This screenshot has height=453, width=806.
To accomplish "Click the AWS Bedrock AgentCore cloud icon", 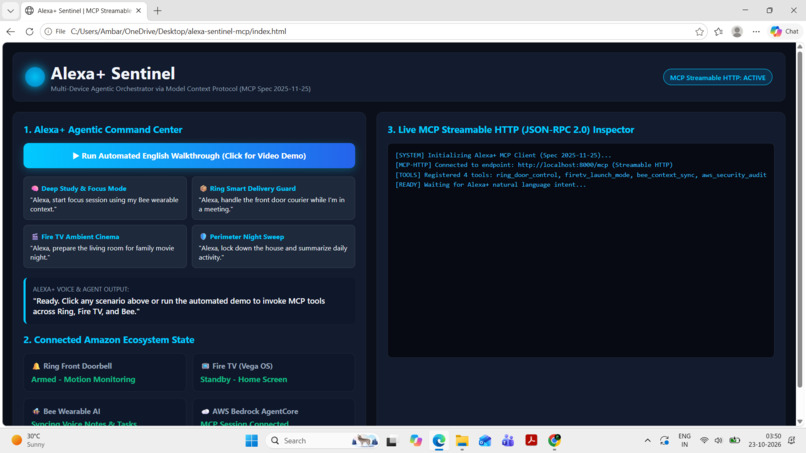I will [205, 411].
